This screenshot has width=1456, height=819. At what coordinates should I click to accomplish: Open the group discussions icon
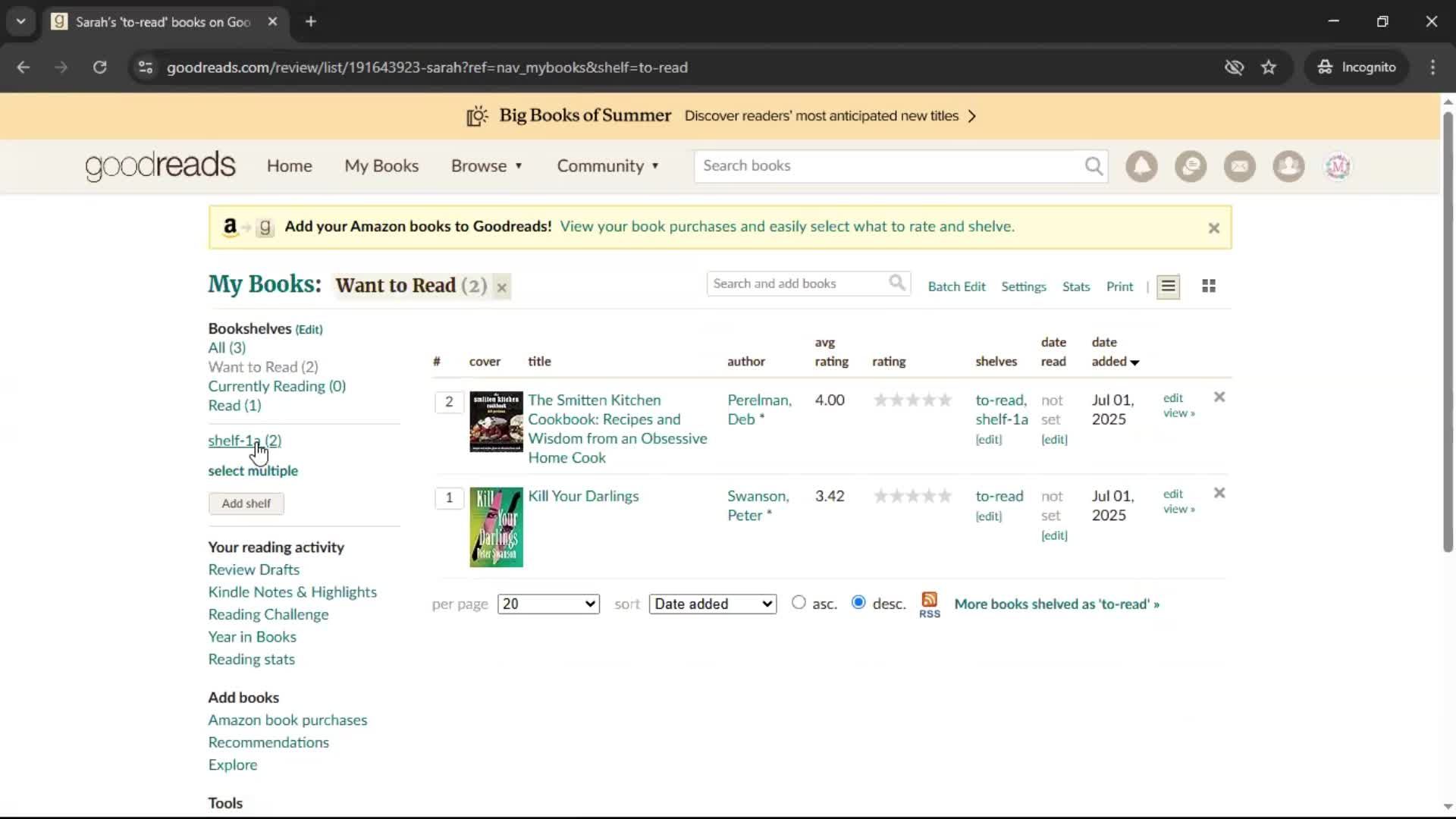click(x=1191, y=166)
